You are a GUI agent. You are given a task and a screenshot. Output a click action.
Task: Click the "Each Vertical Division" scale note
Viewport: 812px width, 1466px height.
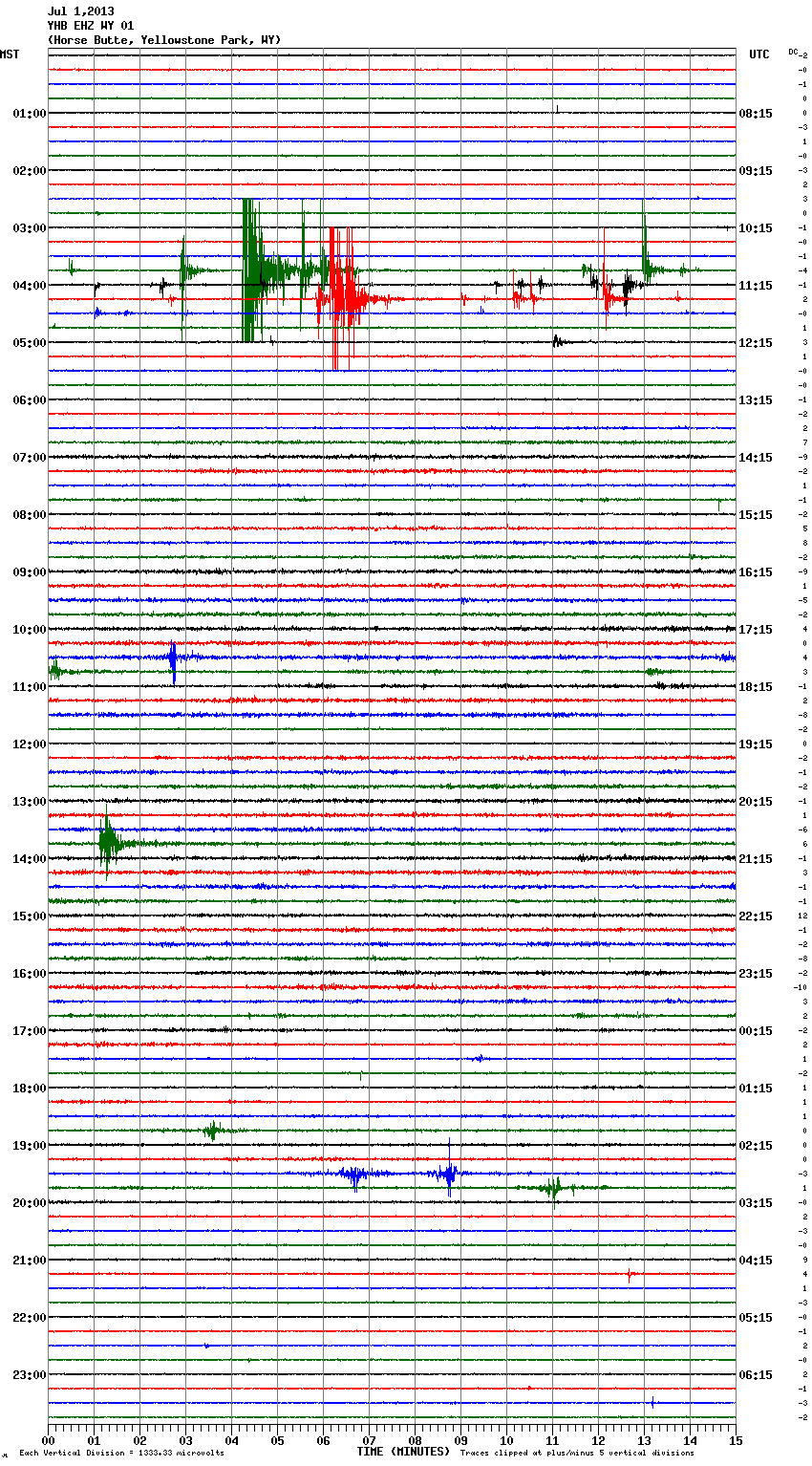(x=121, y=1454)
